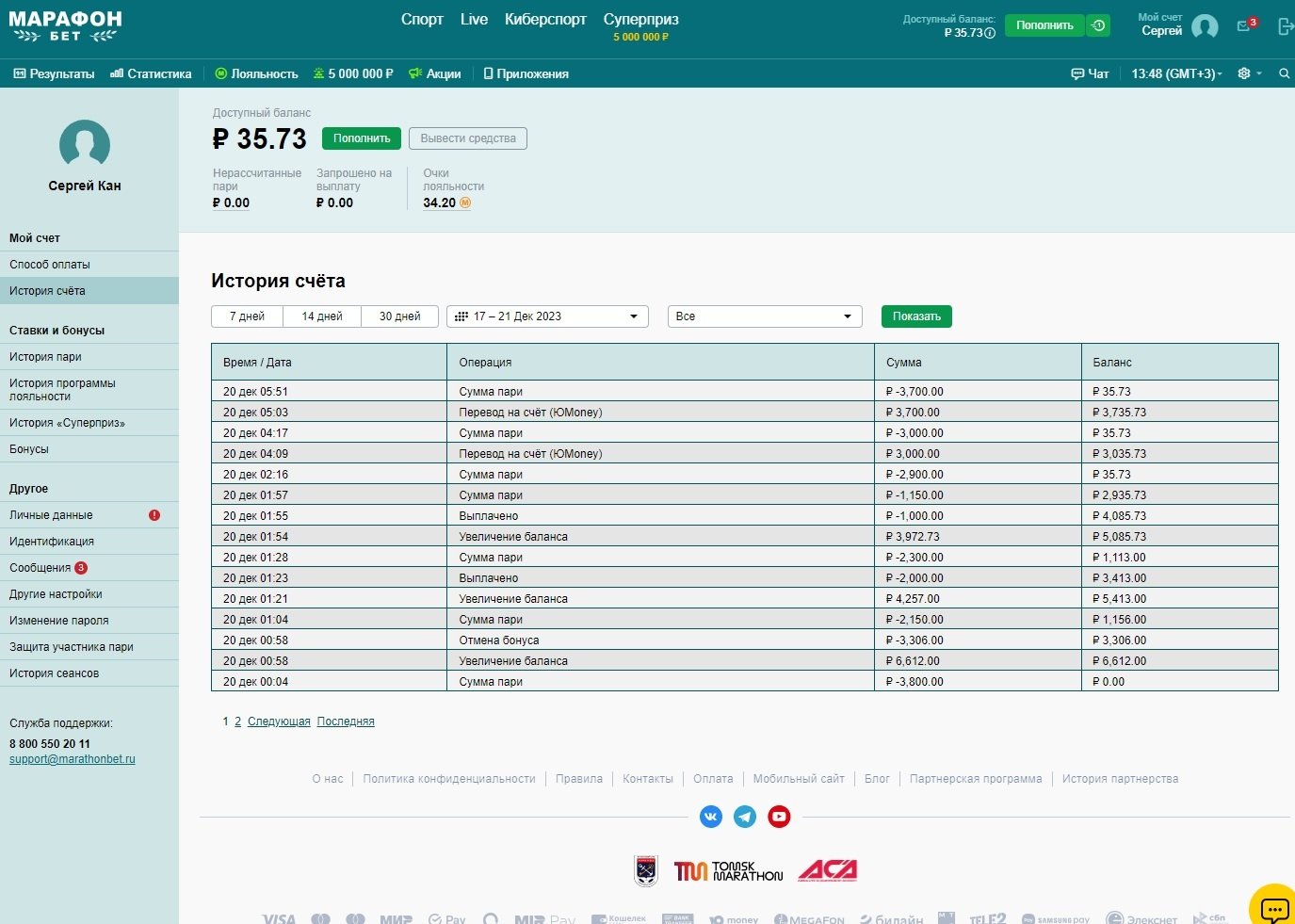Open История пари in the sidebar
The width and height of the screenshot is (1295, 924).
tap(45, 357)
